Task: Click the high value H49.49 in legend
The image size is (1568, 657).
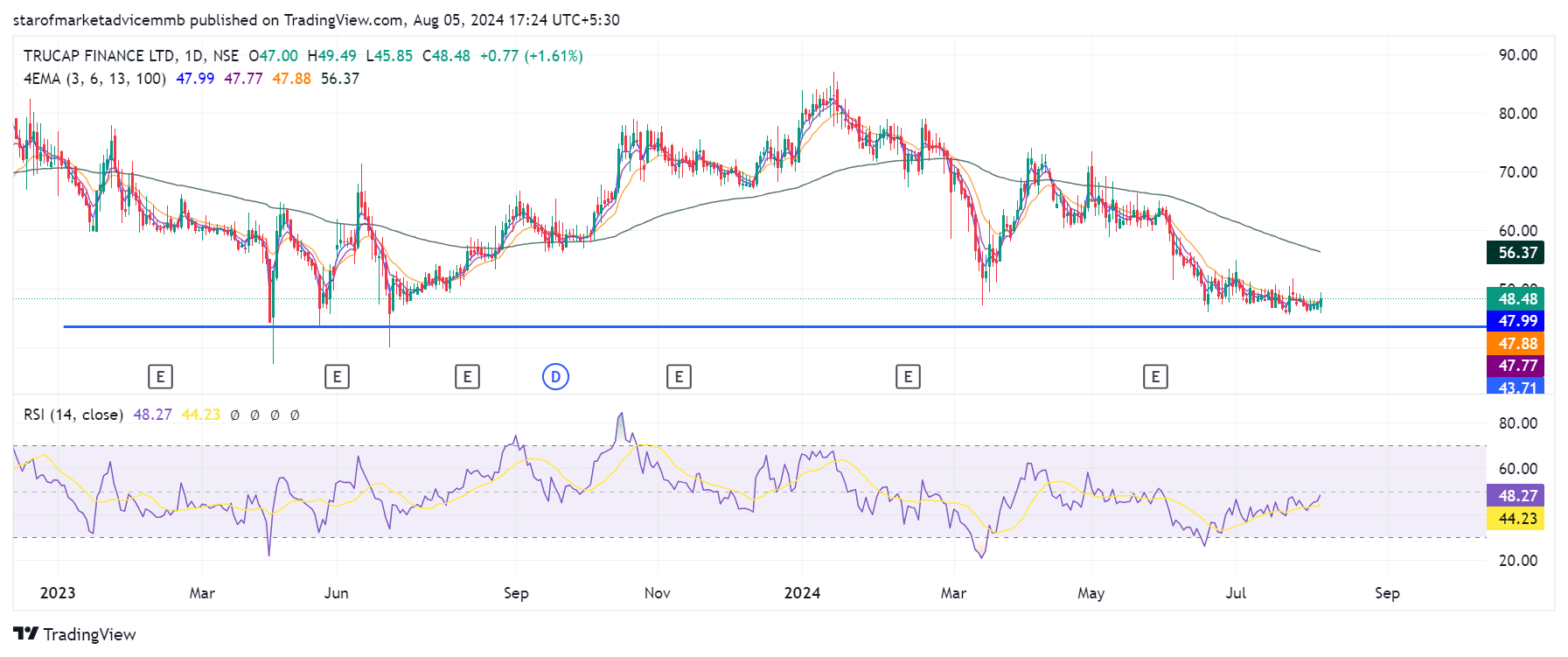Action: click(331, 56)
